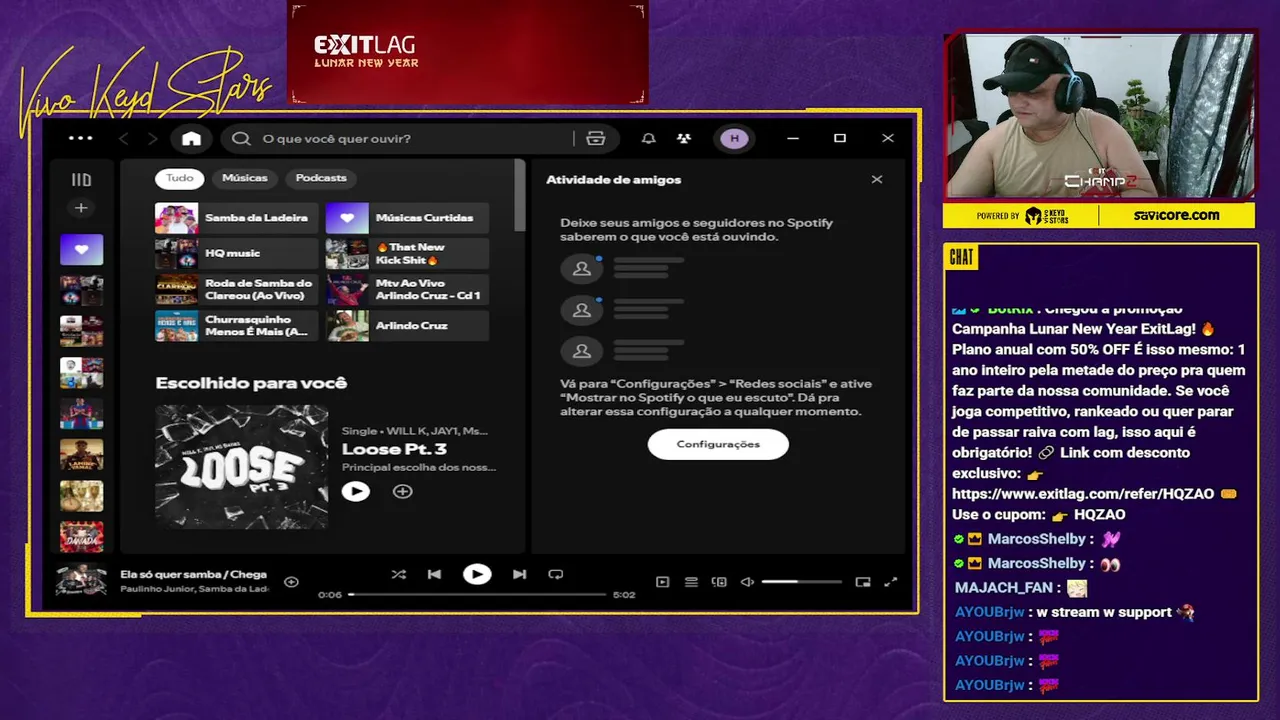Connect to a device
Screen dimensions: 1280x720
pos(719,582)
